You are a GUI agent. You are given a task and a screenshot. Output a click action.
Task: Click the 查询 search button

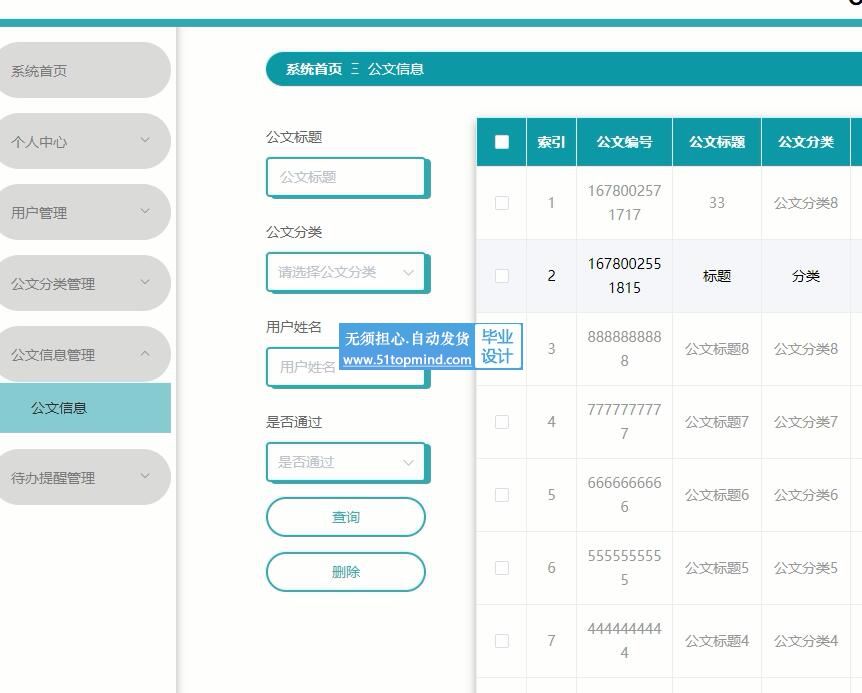point(346,517)
